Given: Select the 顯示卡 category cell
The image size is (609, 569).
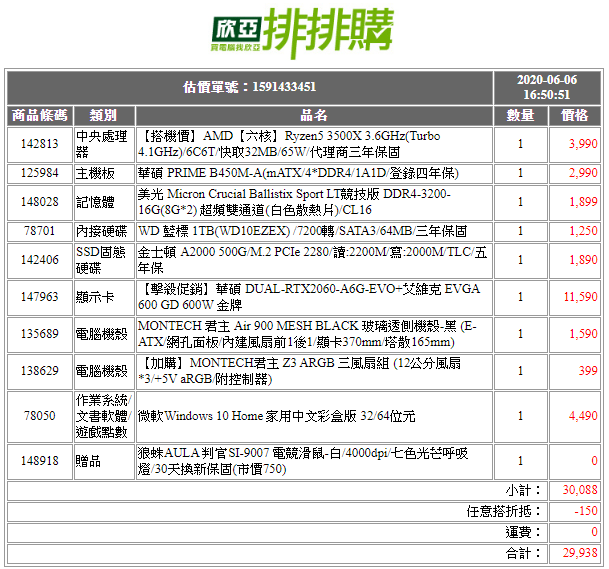Looking at the screenshot, I should (x=104, y=298).
